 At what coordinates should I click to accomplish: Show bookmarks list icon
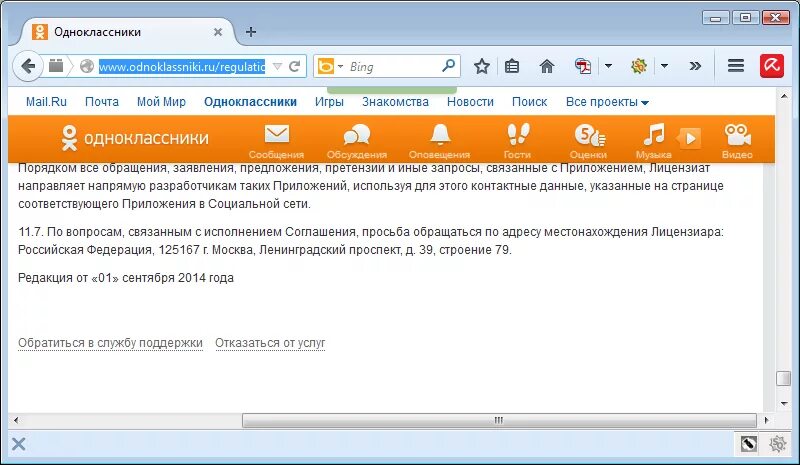pyautogui.click(x=512, y=66)
